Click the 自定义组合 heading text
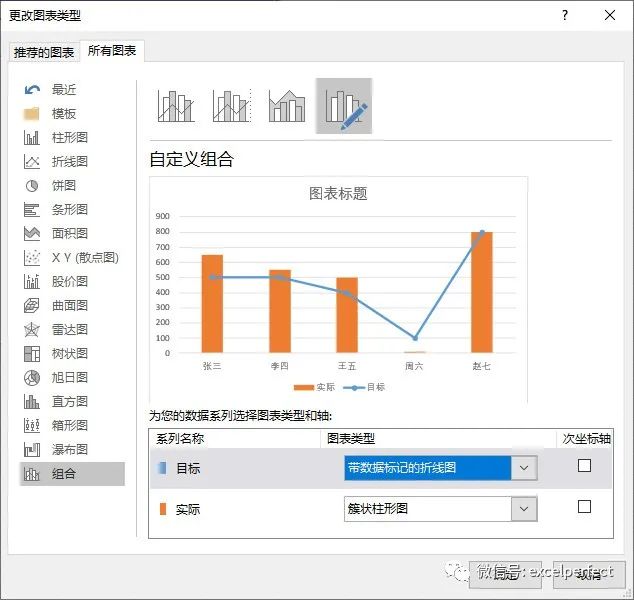 click(x=192, y=159)
